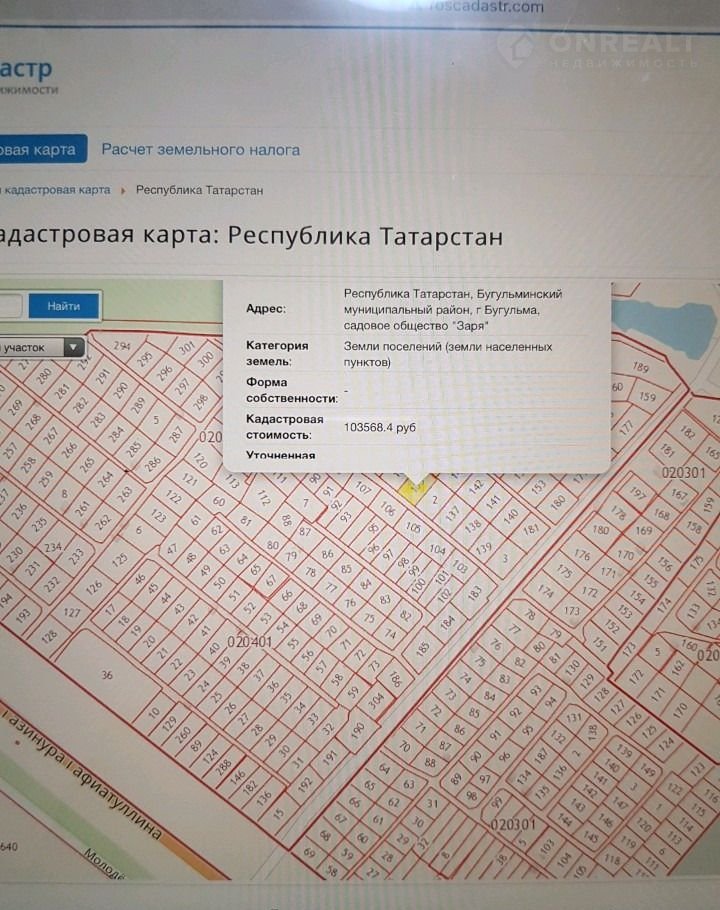The image size is (720, 910).
Task: Click the 020401 cadastral block label
Action: (250, 642)
